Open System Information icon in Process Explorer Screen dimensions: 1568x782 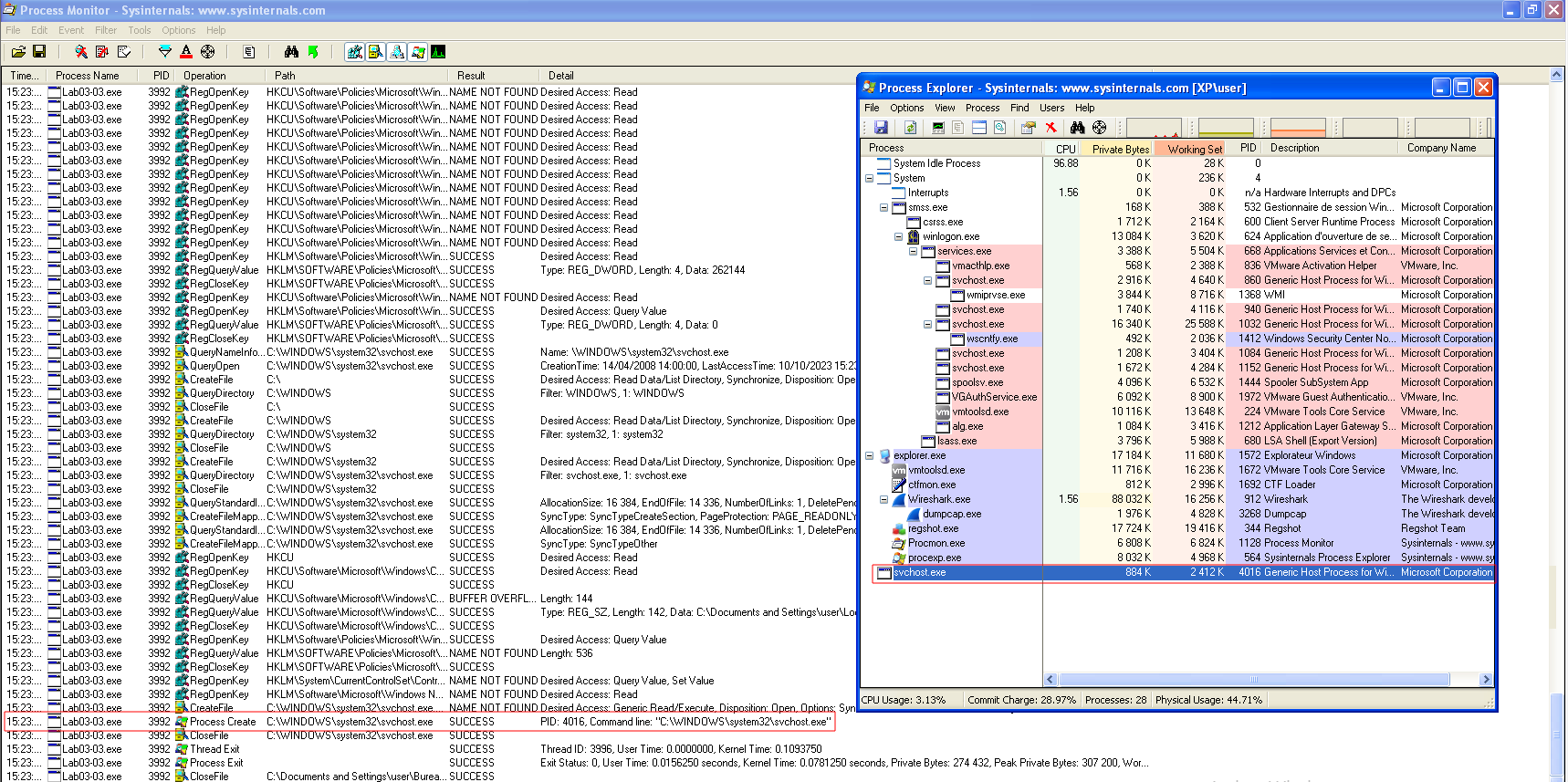pyautogui.click(x=938, y=128)
